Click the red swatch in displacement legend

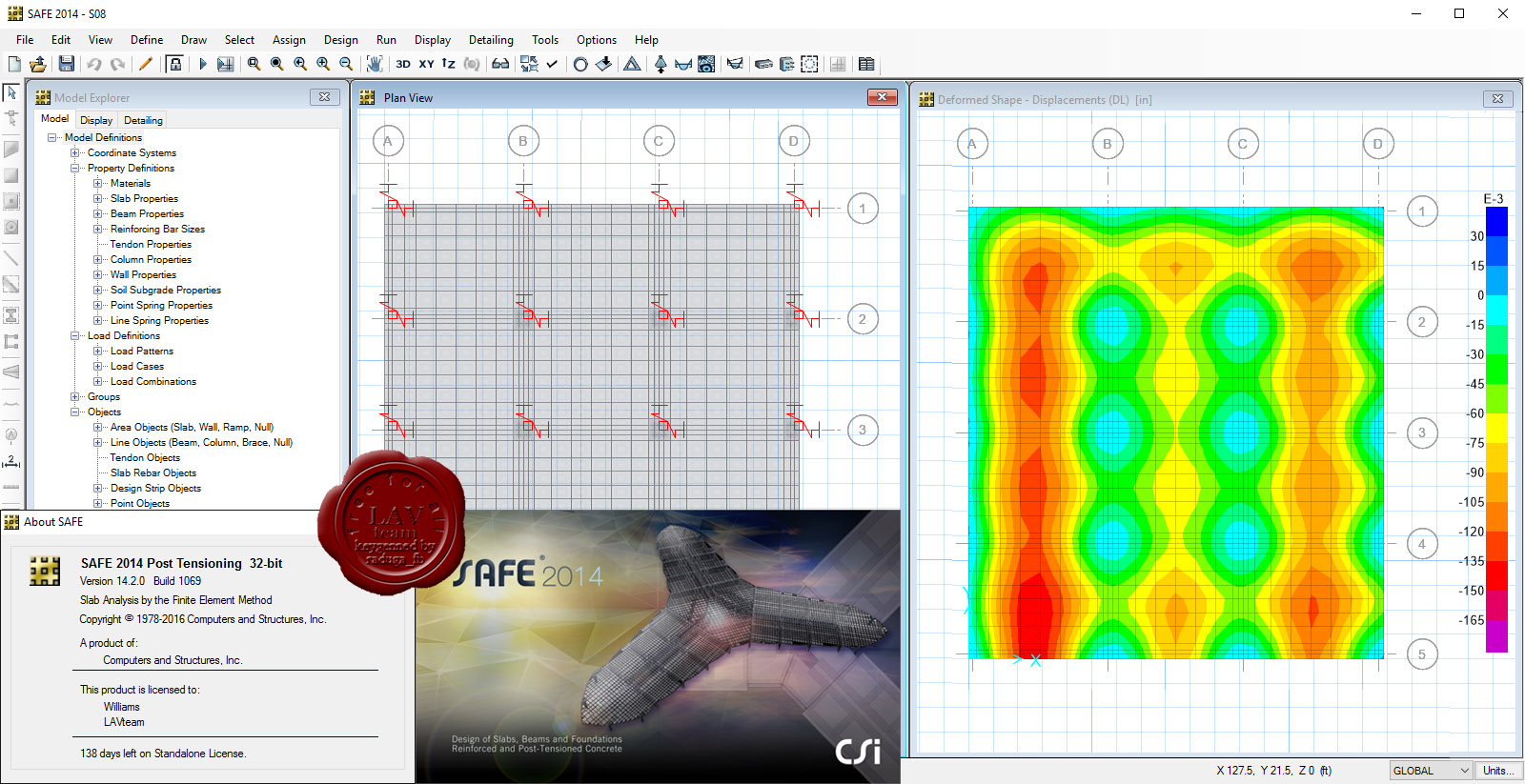(1496, 575)
